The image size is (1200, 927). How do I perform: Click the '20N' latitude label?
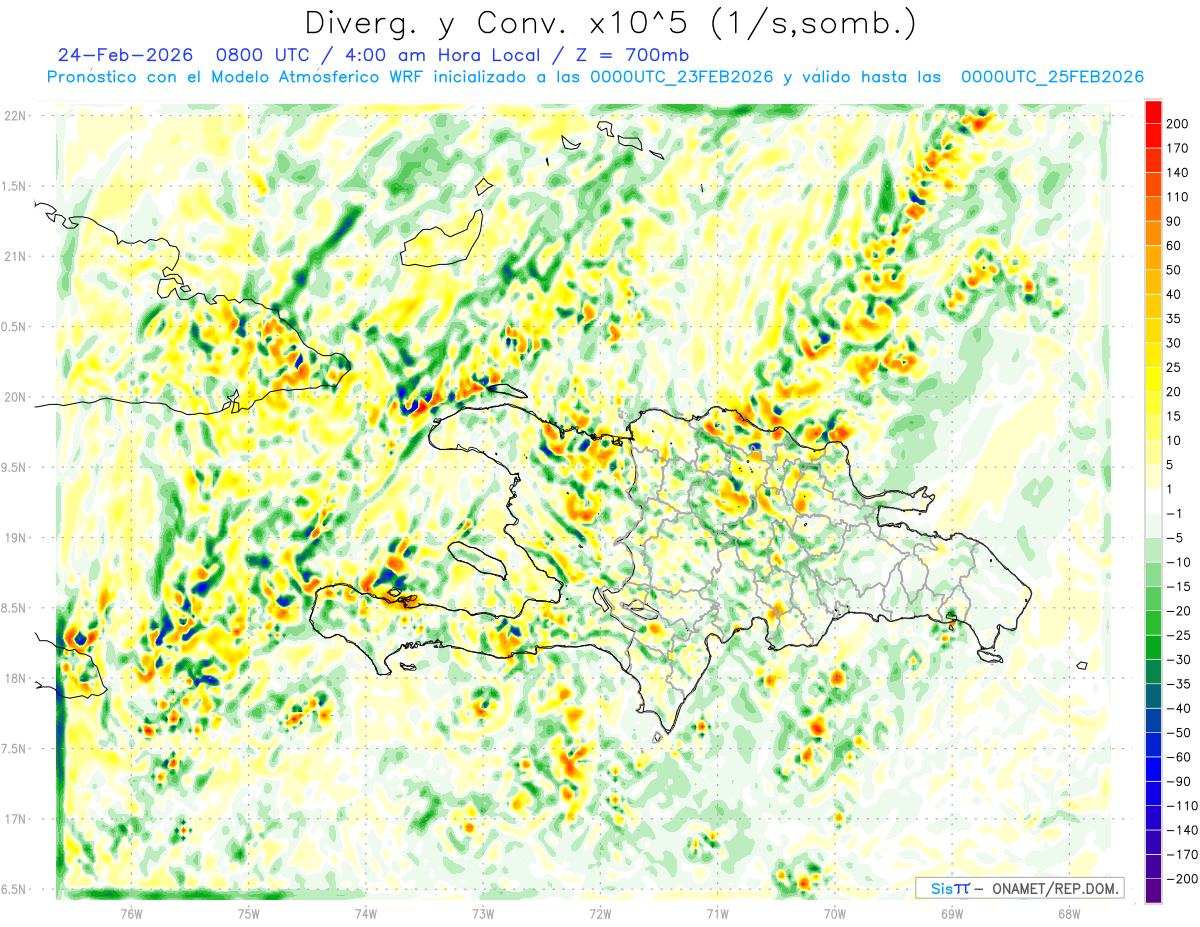14,397
